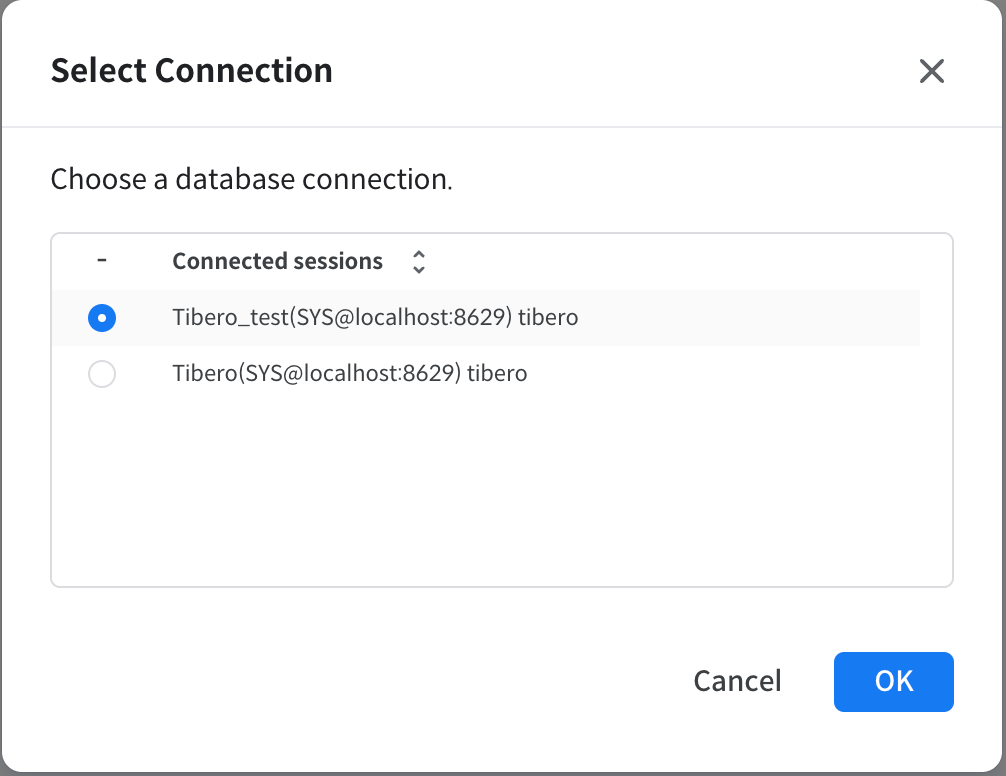
Task: Click title bar space left of close icon
Action: tap(620, 71)
